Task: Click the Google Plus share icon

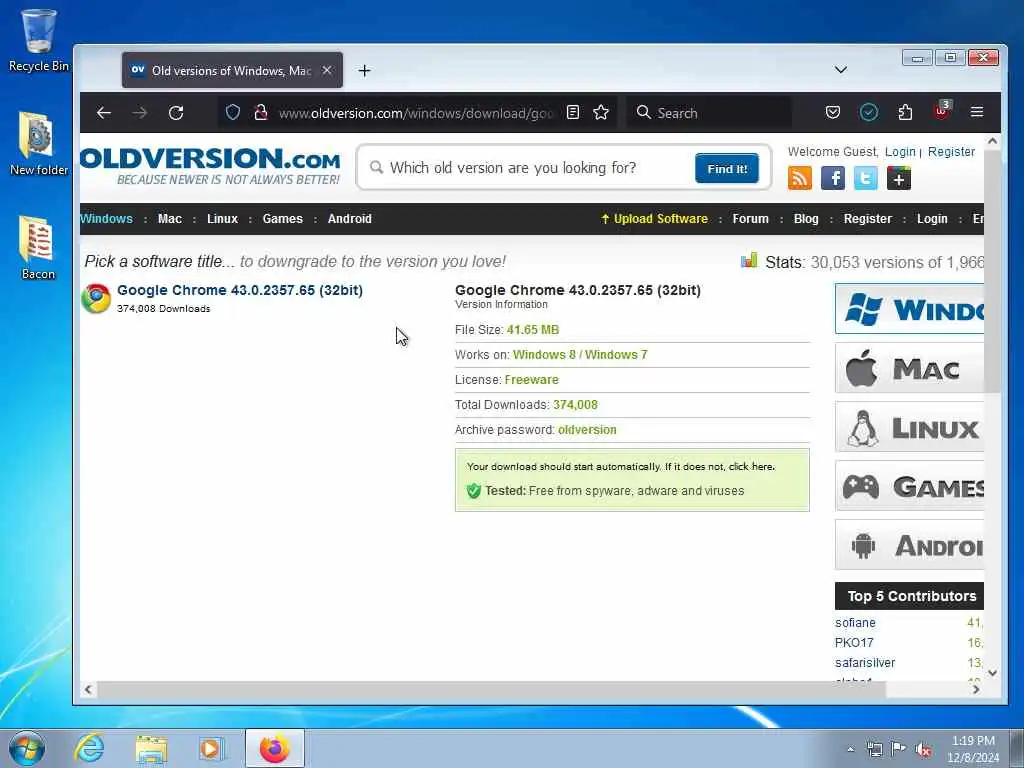Action: [x=899, y=178]
